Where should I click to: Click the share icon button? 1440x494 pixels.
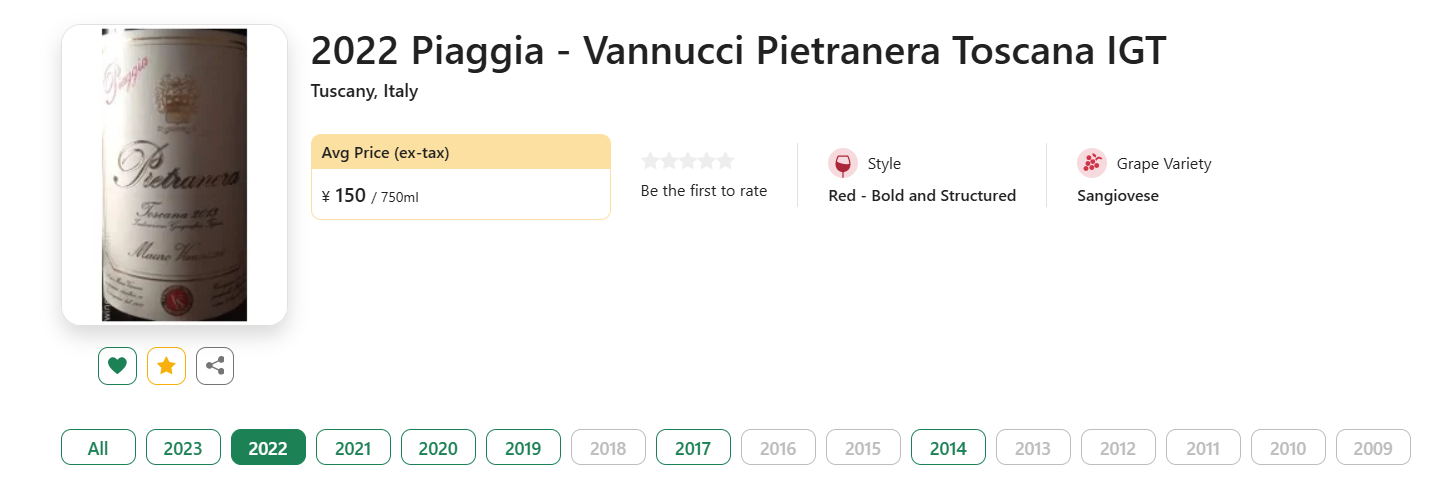tap(215, 366)
